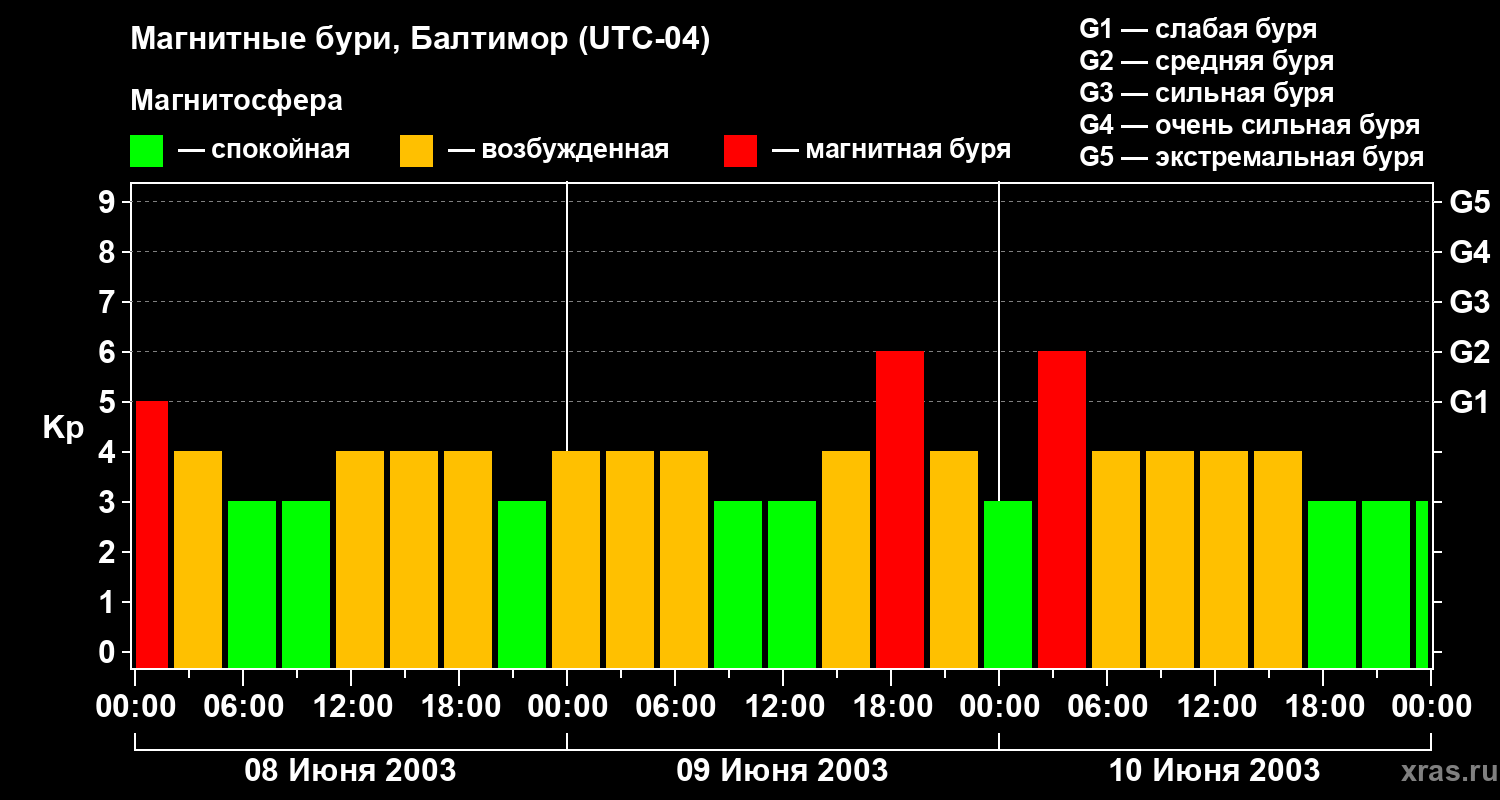Image resolution: width=1500 pixels, height=800 pixels.
Task: Click the G1 tick label on right axis
Action: click(x=1469, y=403)
